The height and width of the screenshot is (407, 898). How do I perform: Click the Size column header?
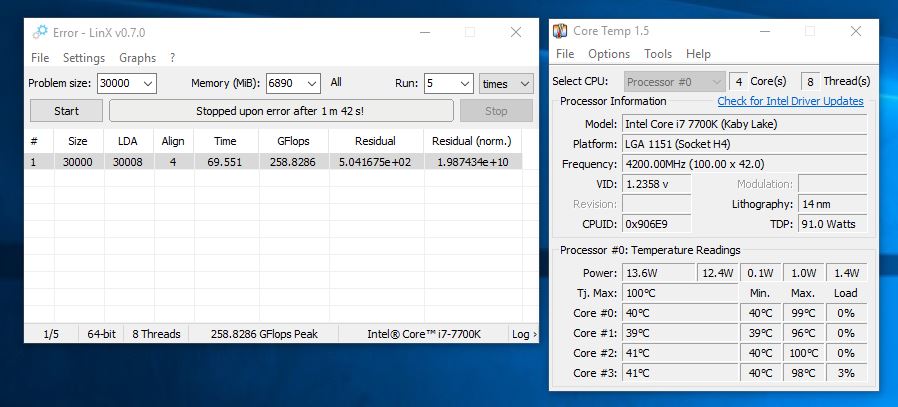click(x=78, y=141)
